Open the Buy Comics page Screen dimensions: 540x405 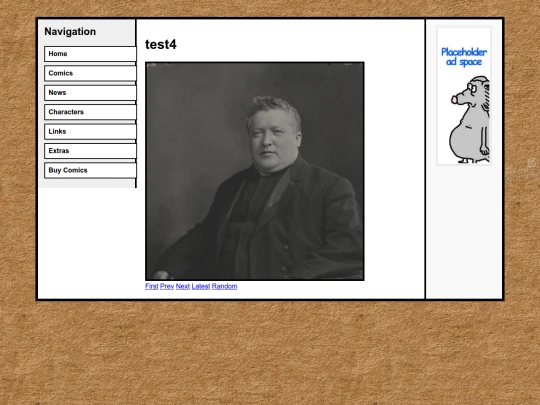coord(90,170)
